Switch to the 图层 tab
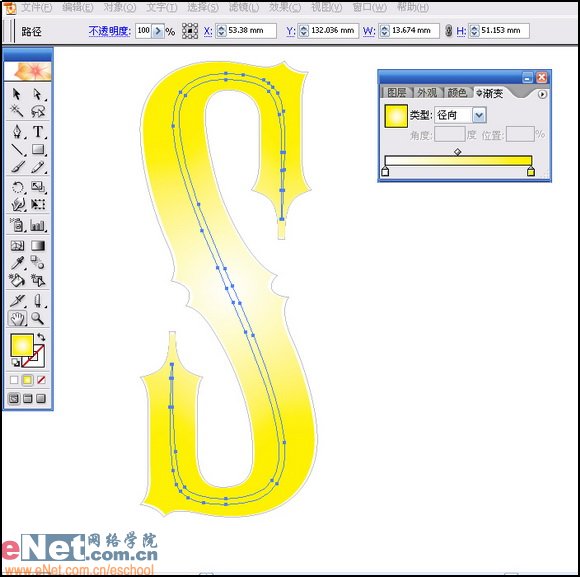The width and height of the screenshot is (580, 577). (397, 92)
